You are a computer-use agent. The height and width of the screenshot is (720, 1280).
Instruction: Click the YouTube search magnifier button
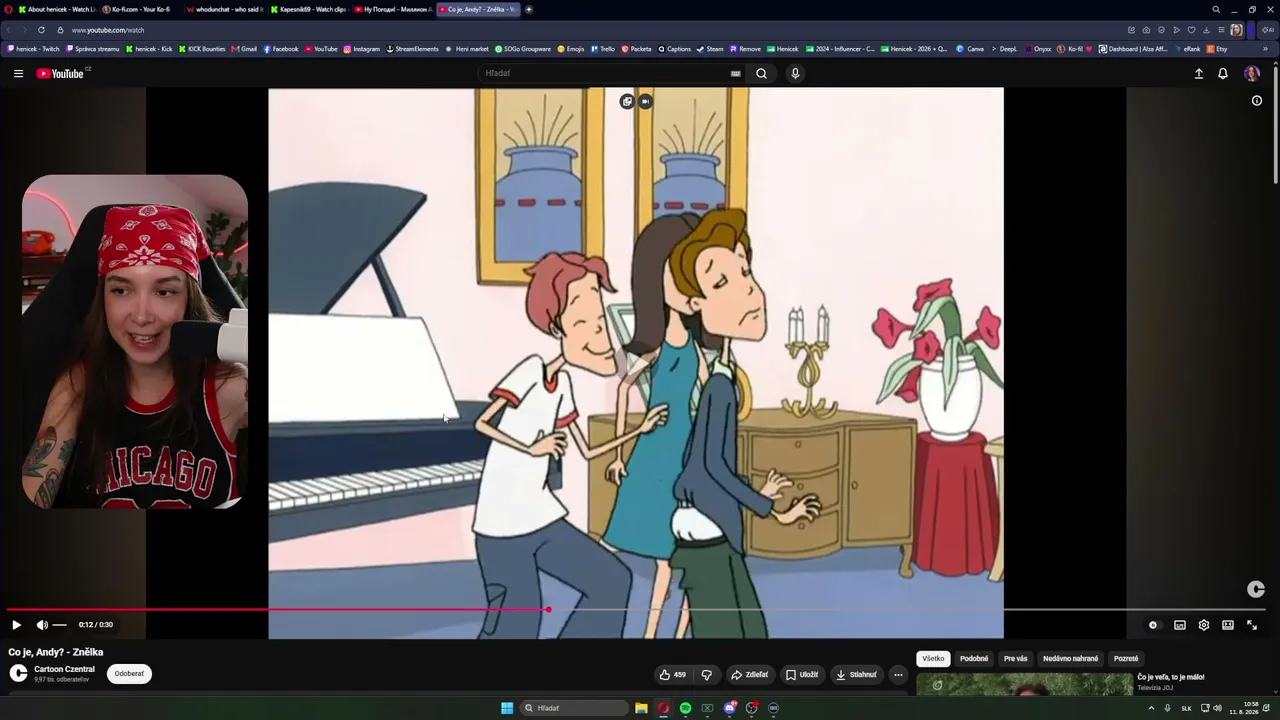(x=761, y=73)
